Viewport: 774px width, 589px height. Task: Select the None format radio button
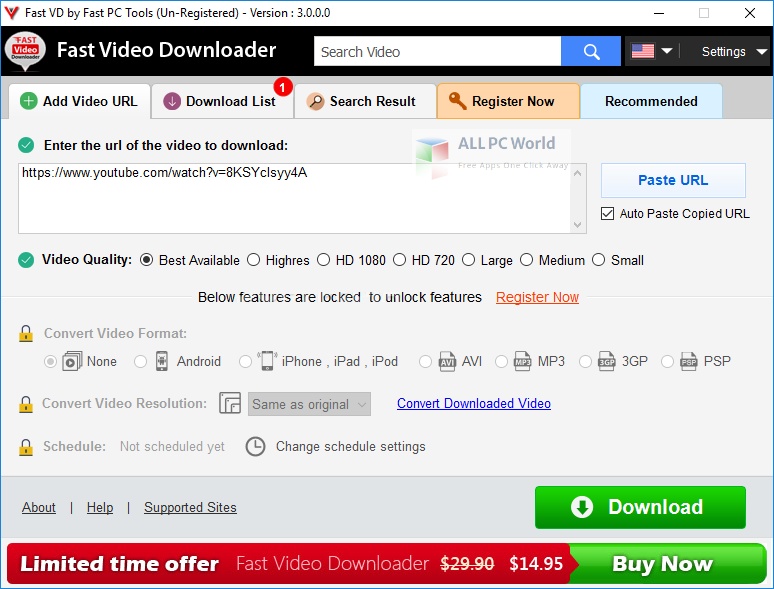50,361
